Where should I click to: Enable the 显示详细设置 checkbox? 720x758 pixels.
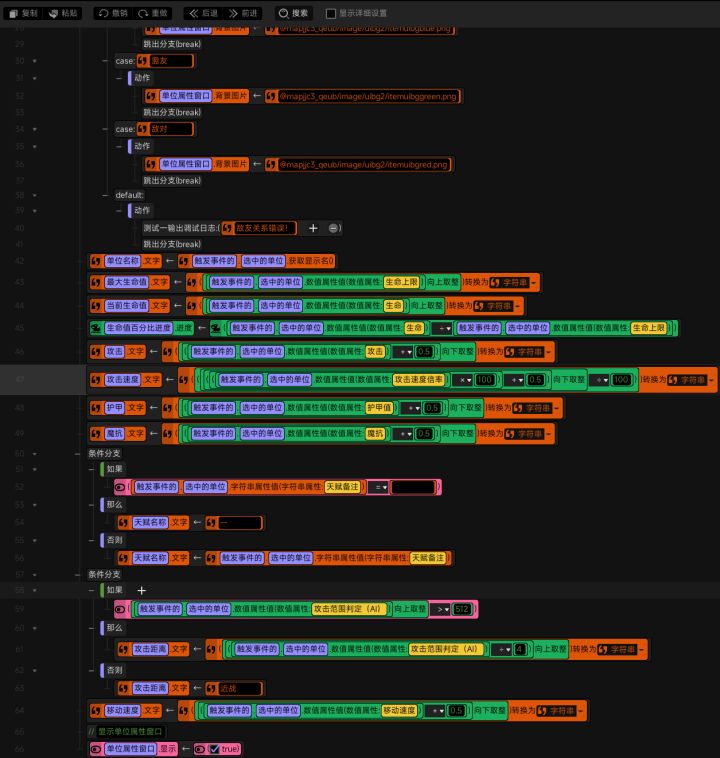331,14
